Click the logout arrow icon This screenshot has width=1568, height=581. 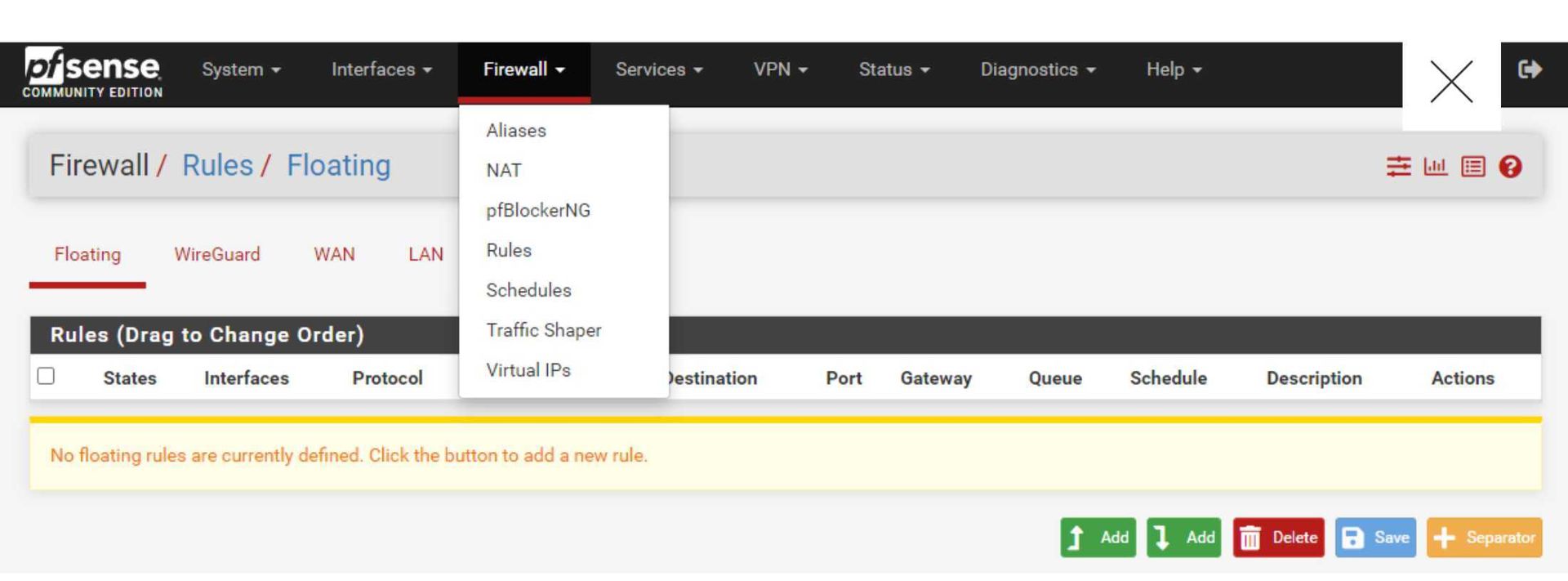pos(1530,69)
